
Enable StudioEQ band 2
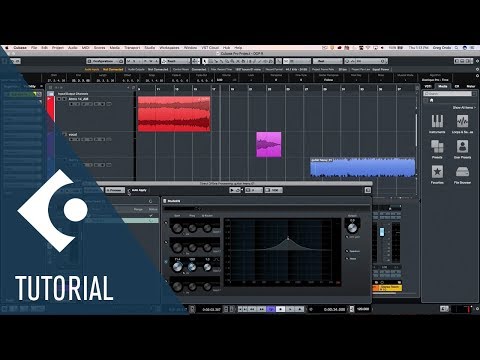(166, 242)
